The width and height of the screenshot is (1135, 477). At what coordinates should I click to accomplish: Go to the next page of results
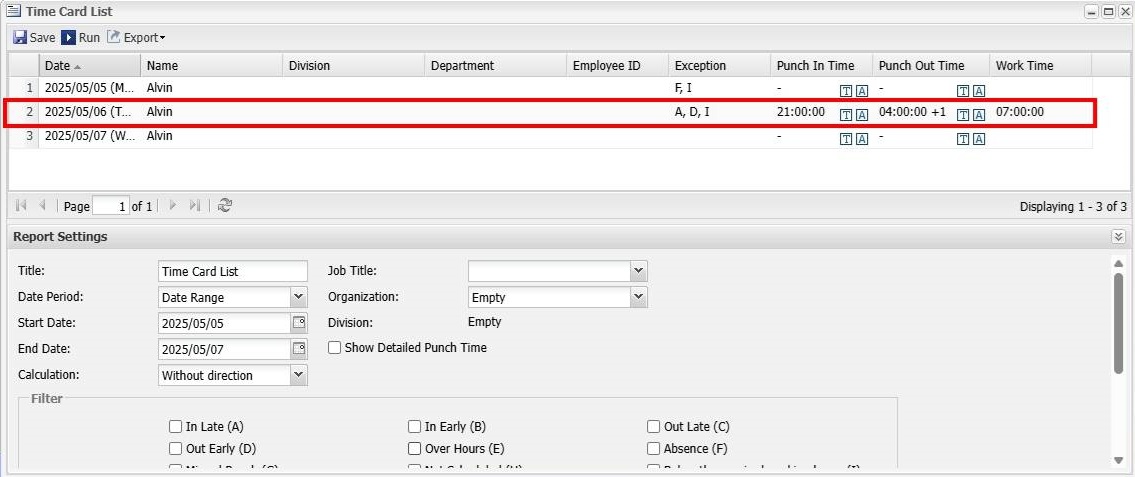172,206
